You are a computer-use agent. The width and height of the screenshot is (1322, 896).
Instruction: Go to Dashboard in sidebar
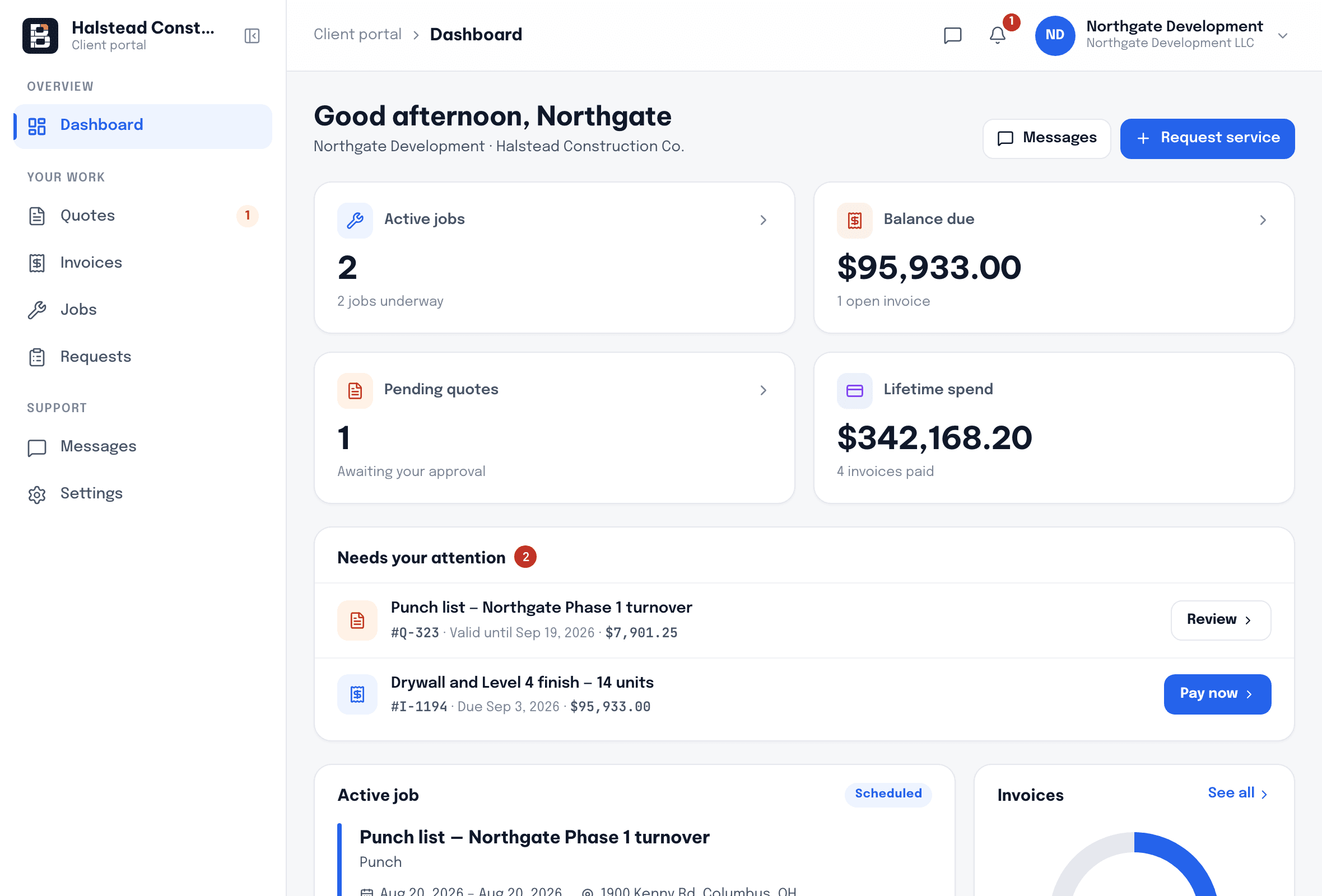[143, 126]
